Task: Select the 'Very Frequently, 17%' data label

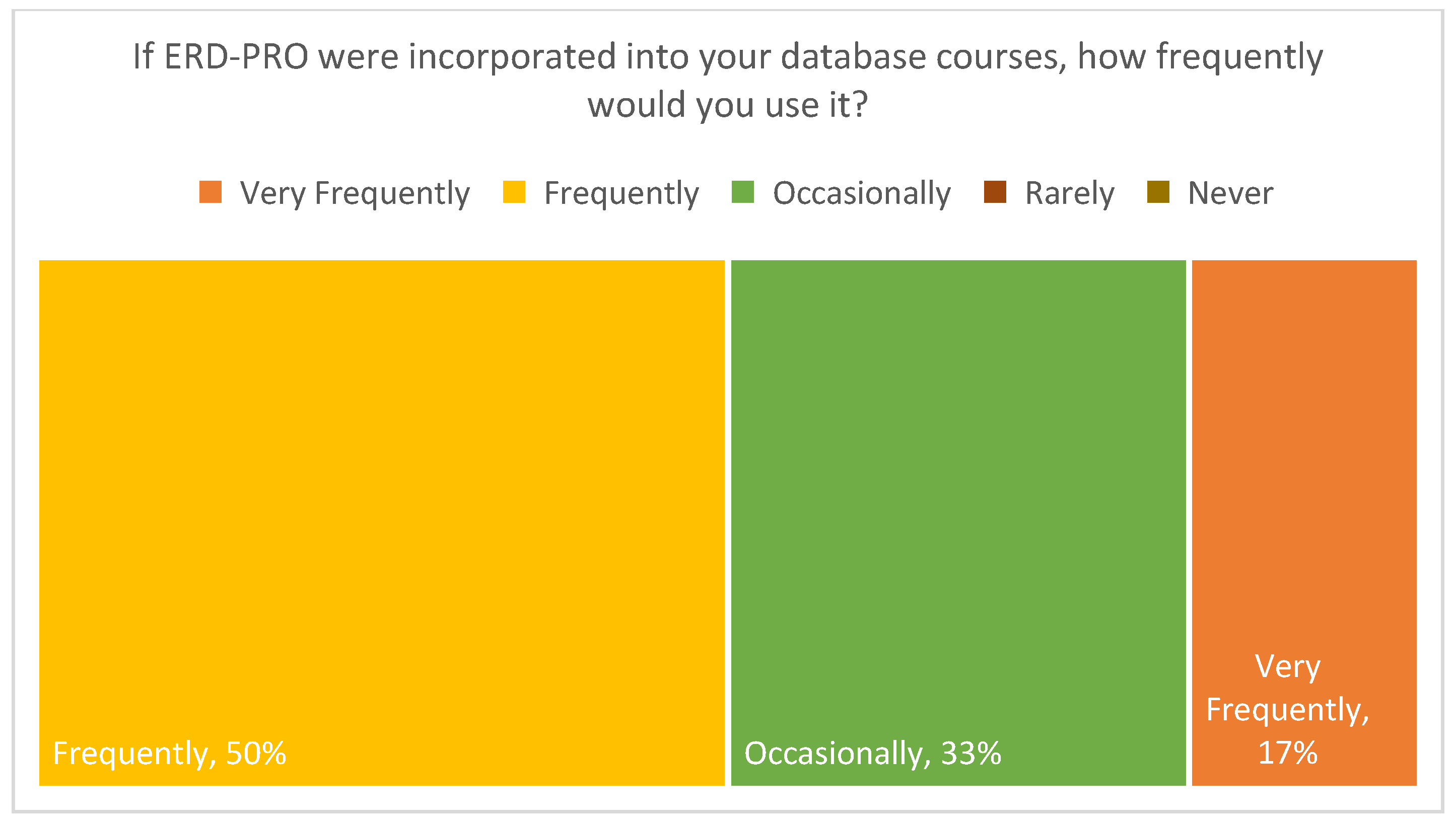Action: [1287, 710]
